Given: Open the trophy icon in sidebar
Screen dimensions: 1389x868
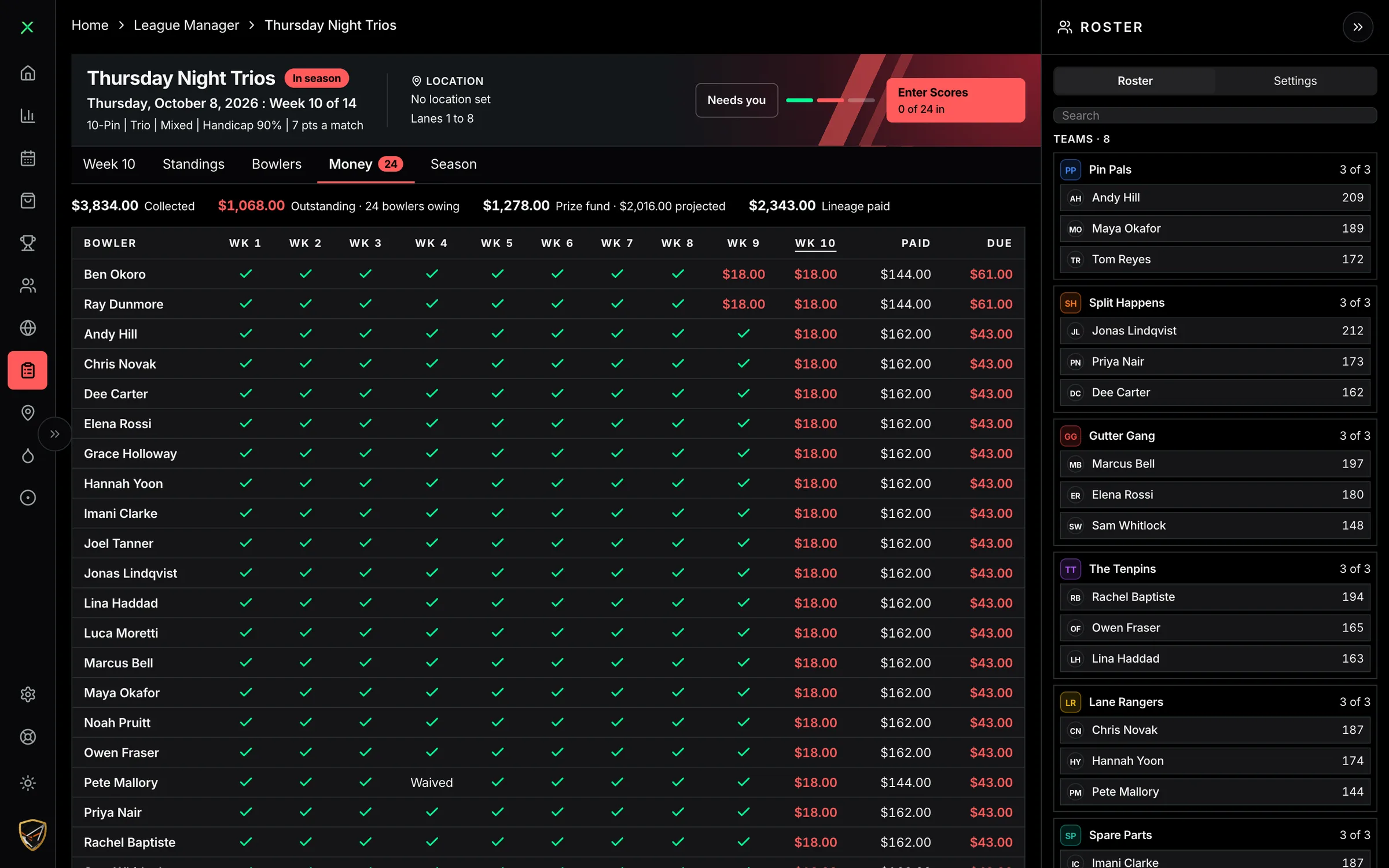Looking at the screenshot, I should [28, 243].
